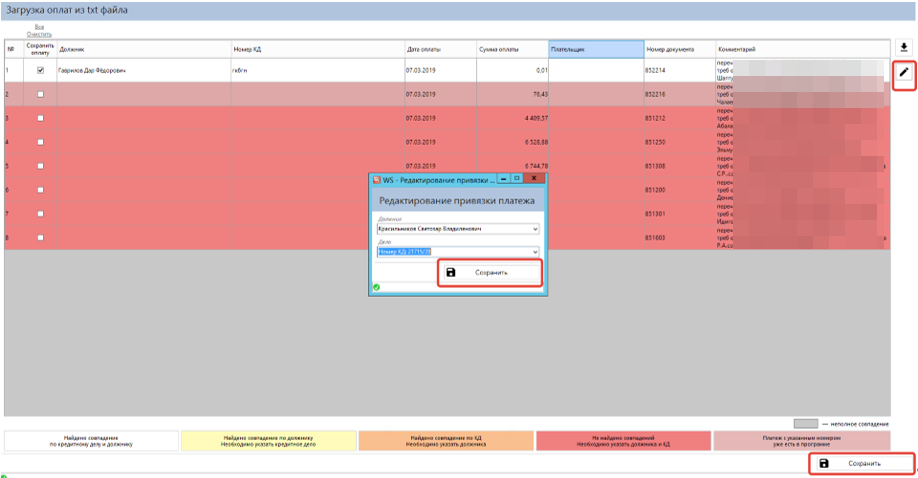Select date 07.03.2019 in row 2
Screen dimensions: 918x478
click(x=440, y=94)
